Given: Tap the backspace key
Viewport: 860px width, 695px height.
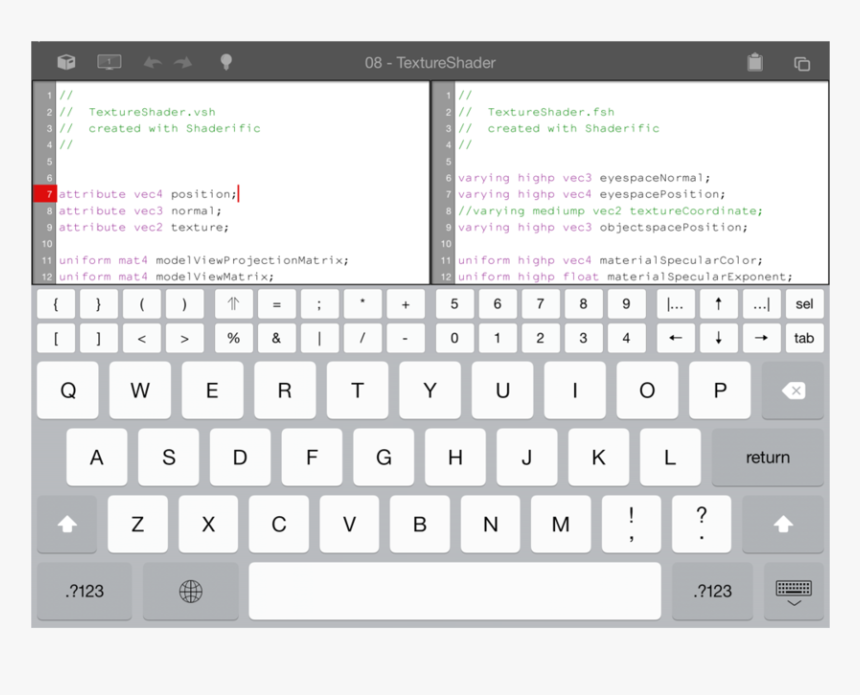Looking at the screenshot, I should [792, 390].
